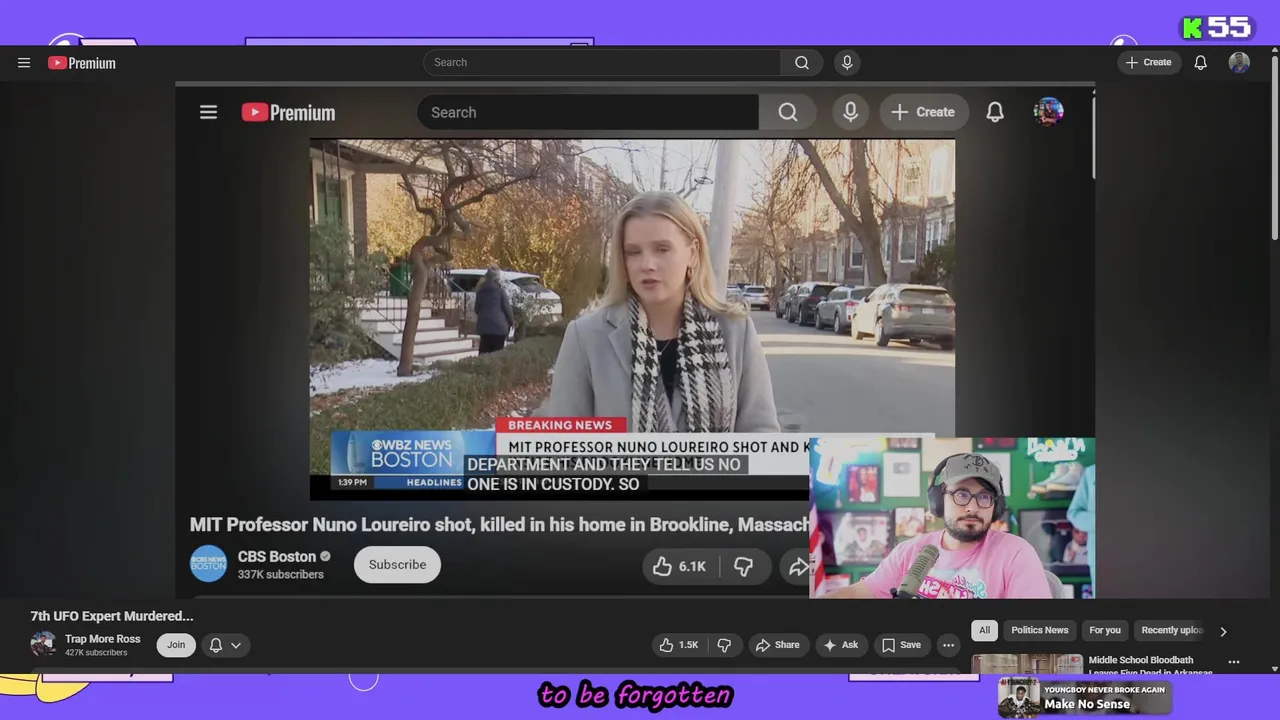
Task: Click the Share button under the video
Action: [x=777, y=645]
